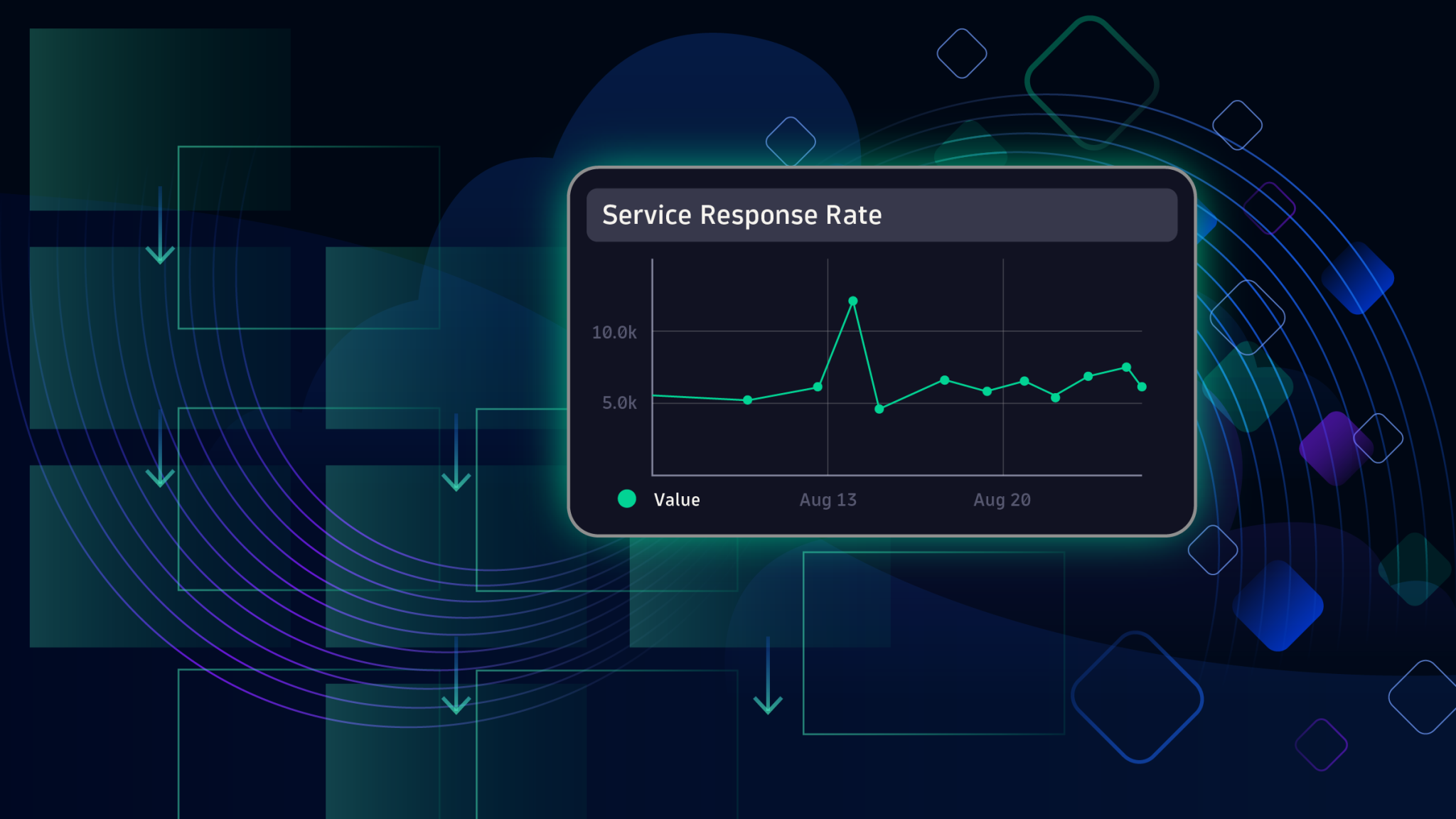Viewport: 1456px width, 819px height.
Task: Click the Value legend label text
Action: click(x=676, y=500)
